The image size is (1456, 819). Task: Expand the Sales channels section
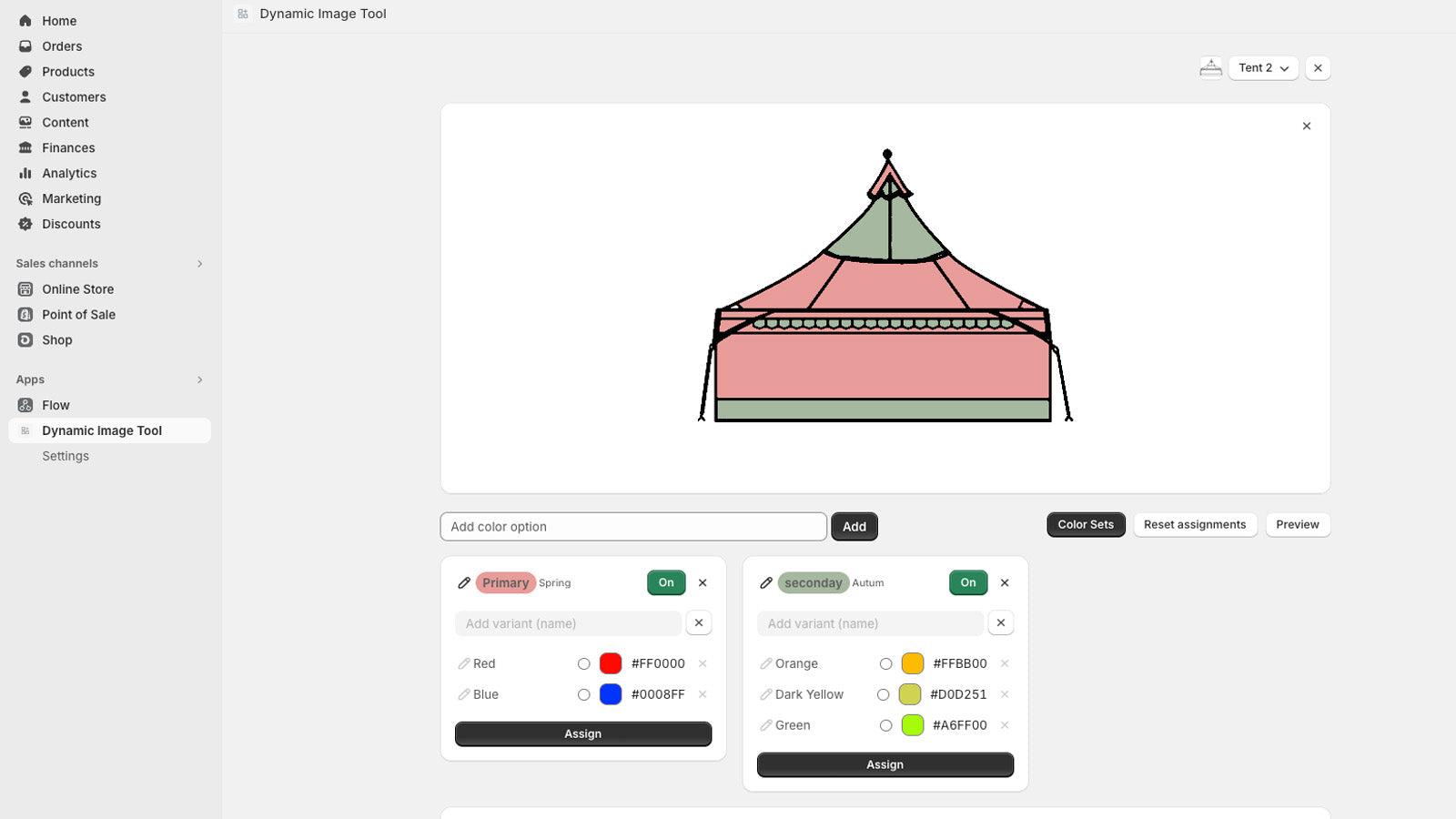pos(199,263)
